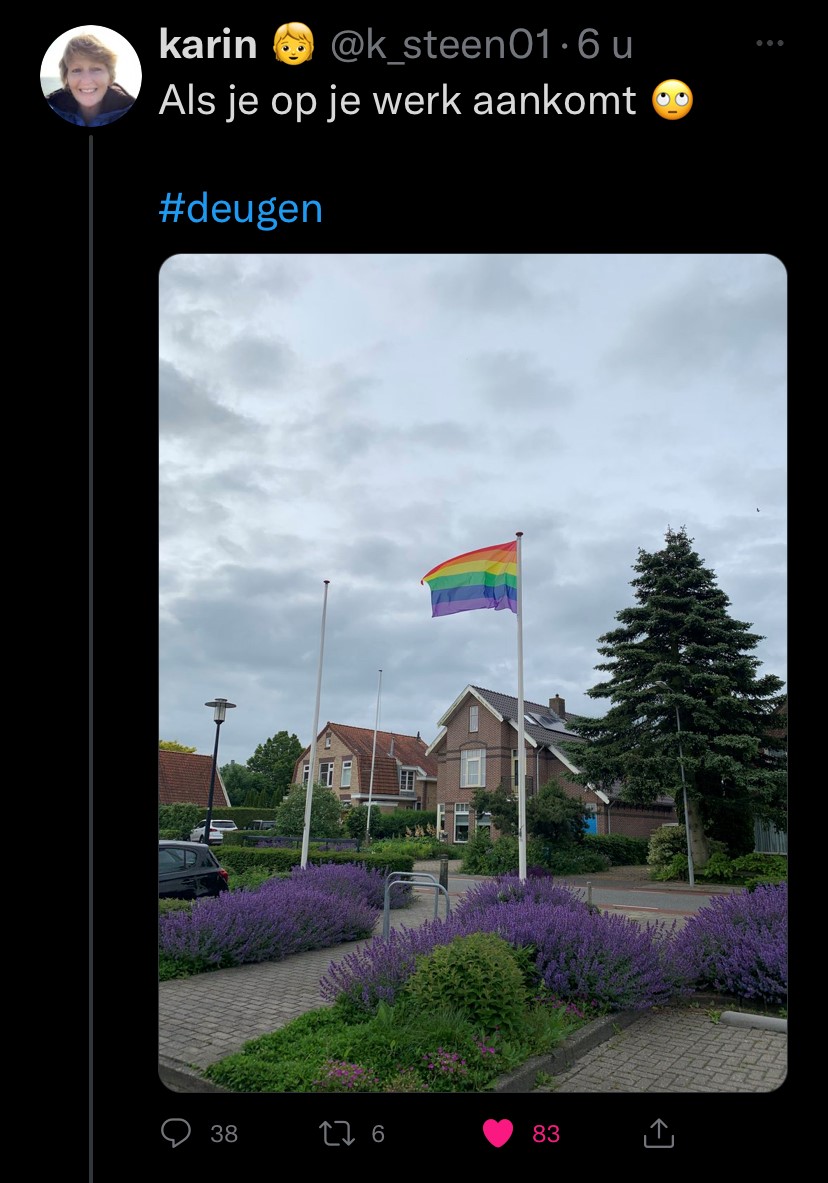The height and width of the screenshot is (1183, 828).
Task: Select the person emoji beside karin
Action: (x=293, y=44)
